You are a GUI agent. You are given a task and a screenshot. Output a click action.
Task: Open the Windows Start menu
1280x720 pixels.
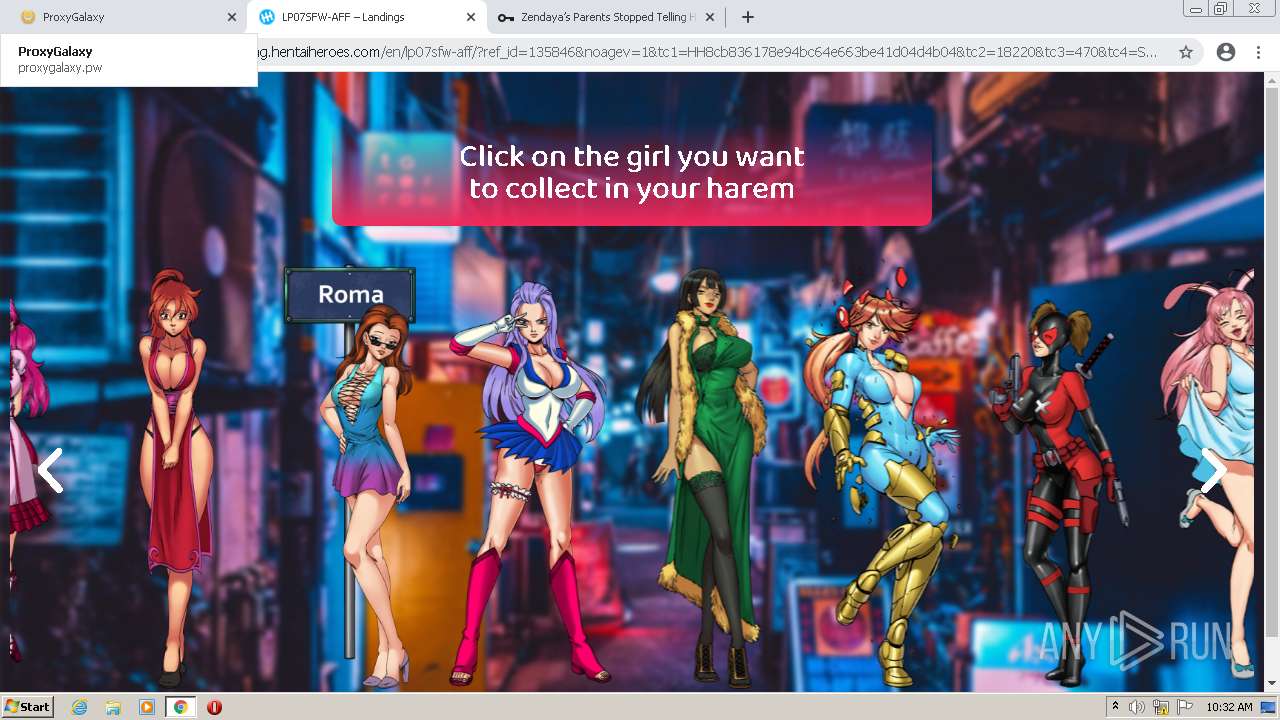tap(28, 706)
